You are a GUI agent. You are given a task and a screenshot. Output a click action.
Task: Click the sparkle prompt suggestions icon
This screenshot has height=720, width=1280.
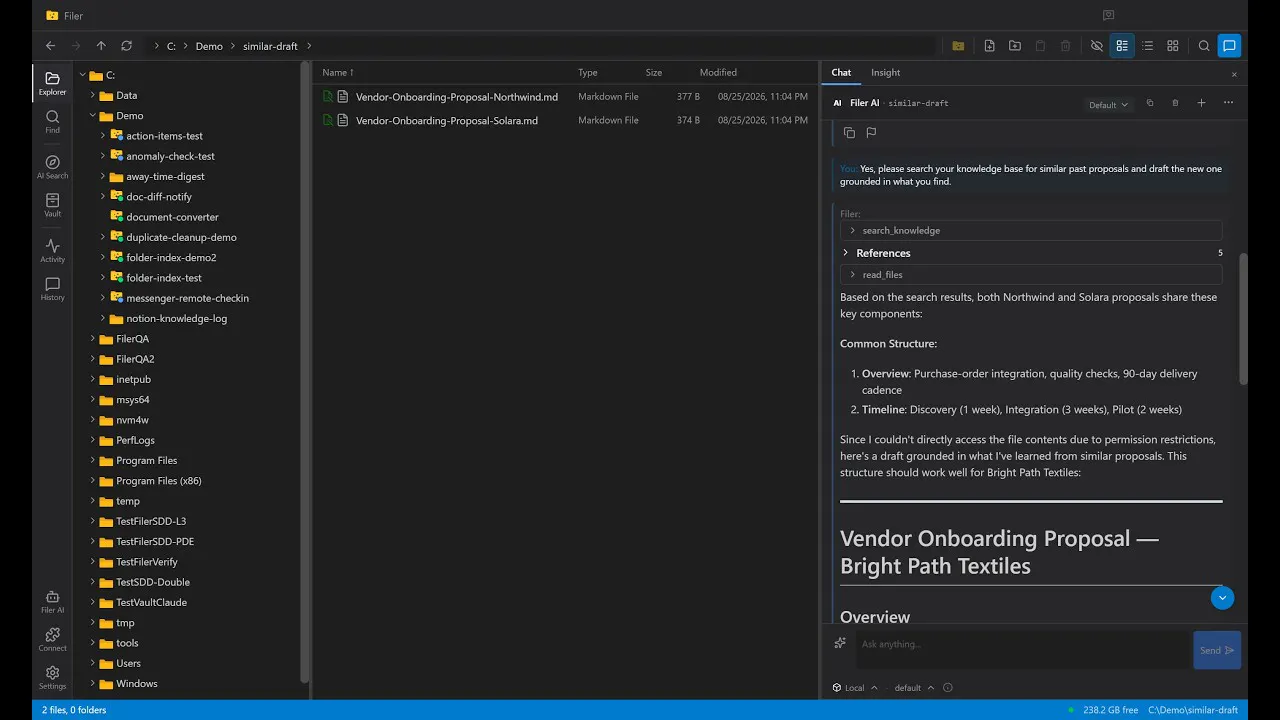[840, 643]
